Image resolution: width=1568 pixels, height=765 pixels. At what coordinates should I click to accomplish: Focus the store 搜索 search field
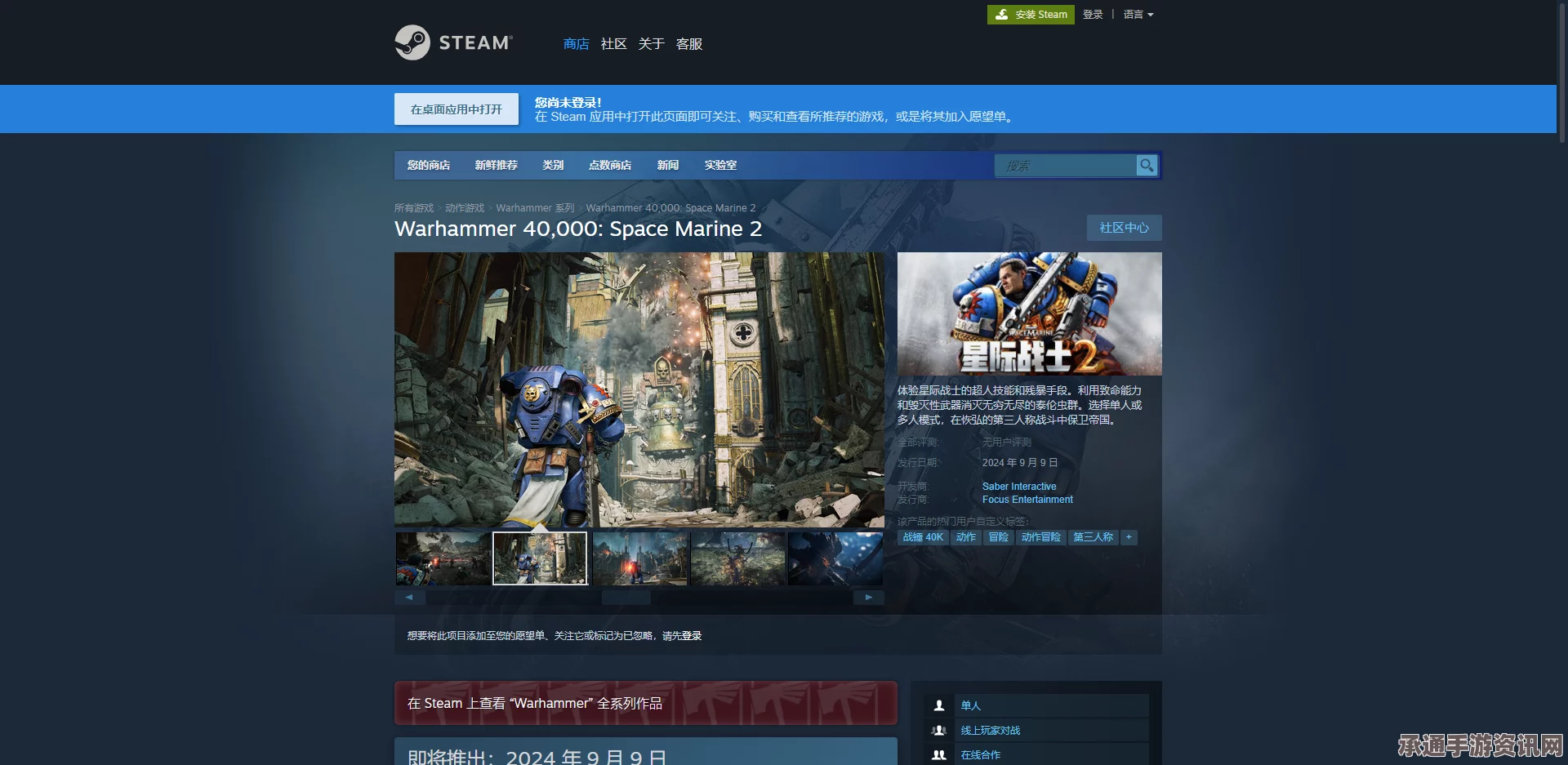(1066, 166)
